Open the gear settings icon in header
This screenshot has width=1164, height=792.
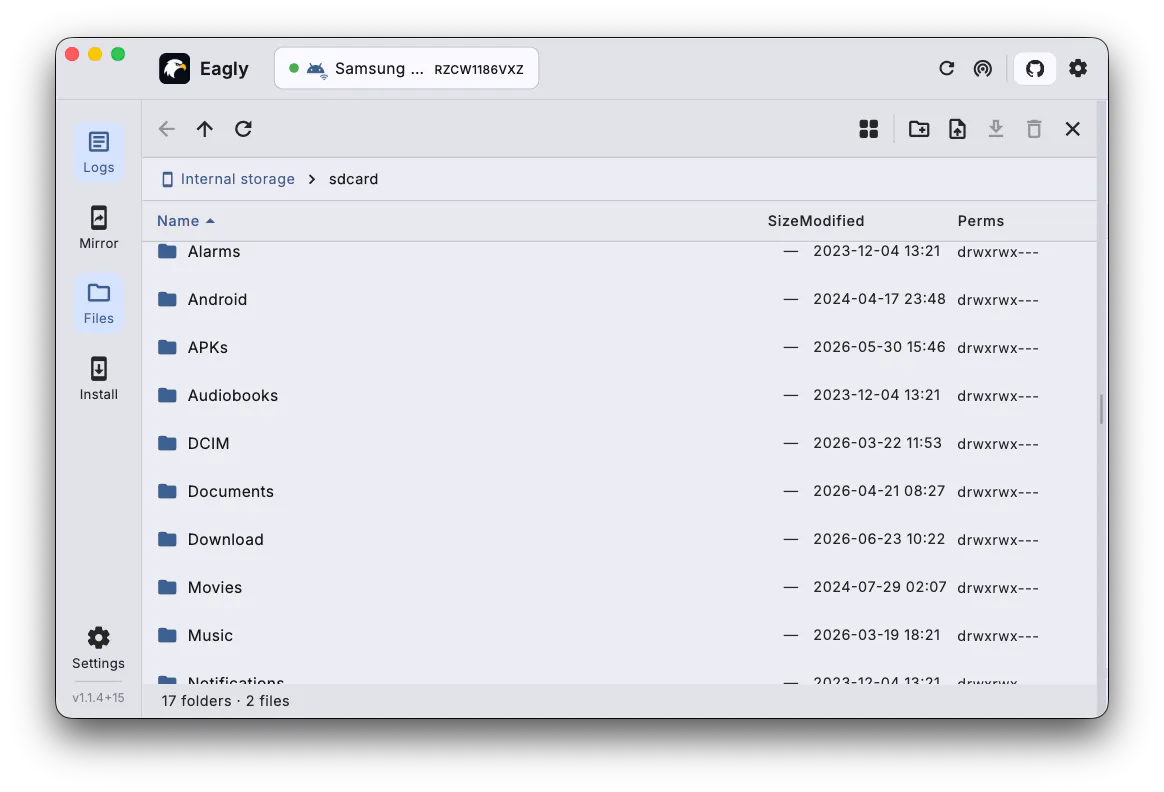(1078, 68)
